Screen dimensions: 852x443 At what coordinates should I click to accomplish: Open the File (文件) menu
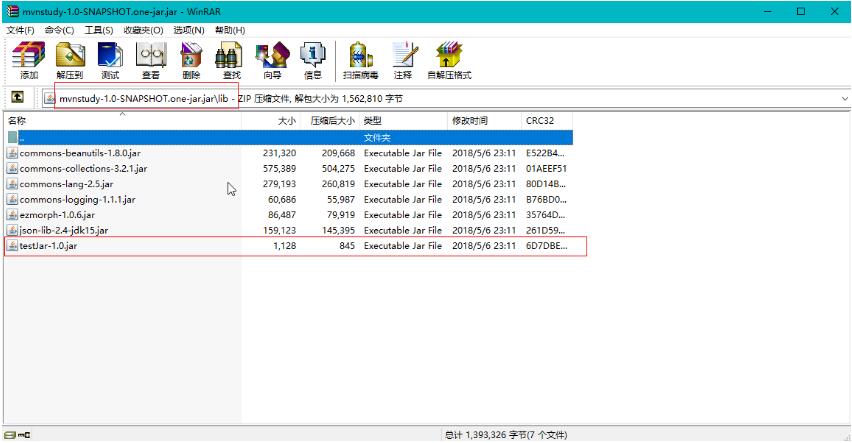(20, 30)
